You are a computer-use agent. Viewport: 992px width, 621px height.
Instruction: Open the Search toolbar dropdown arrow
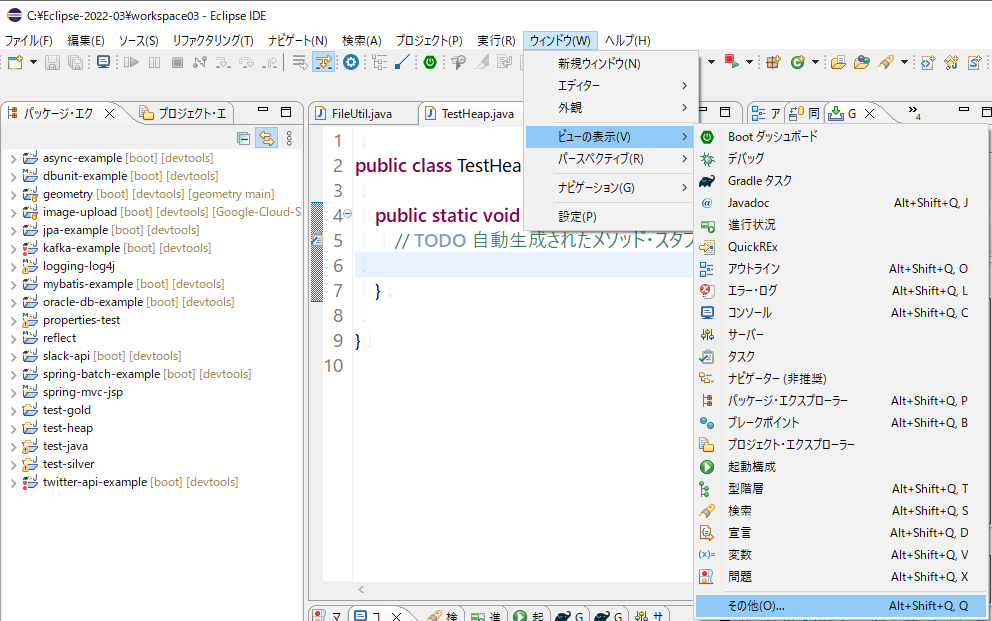point(904,62)
